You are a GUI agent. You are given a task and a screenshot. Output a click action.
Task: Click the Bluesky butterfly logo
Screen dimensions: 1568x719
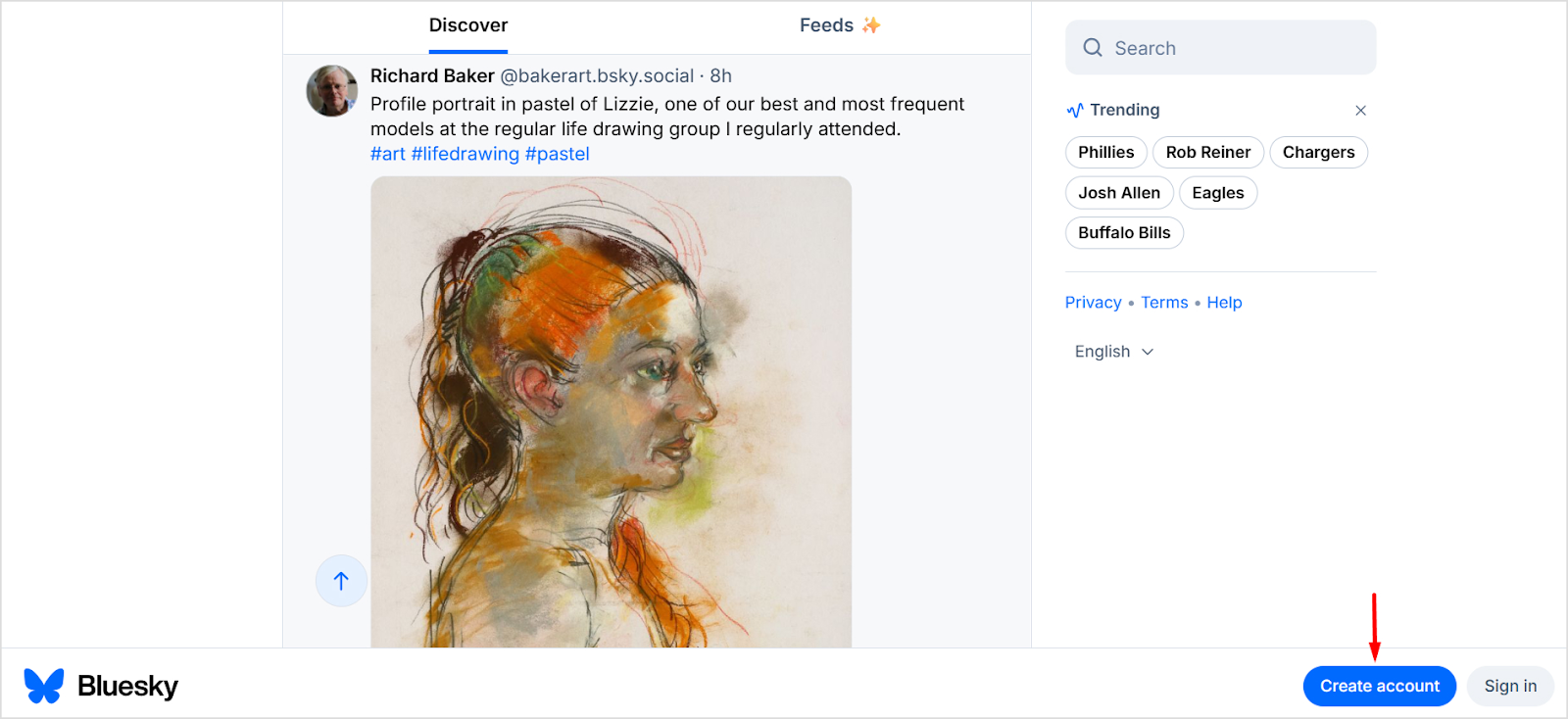(x=44, y=686)
